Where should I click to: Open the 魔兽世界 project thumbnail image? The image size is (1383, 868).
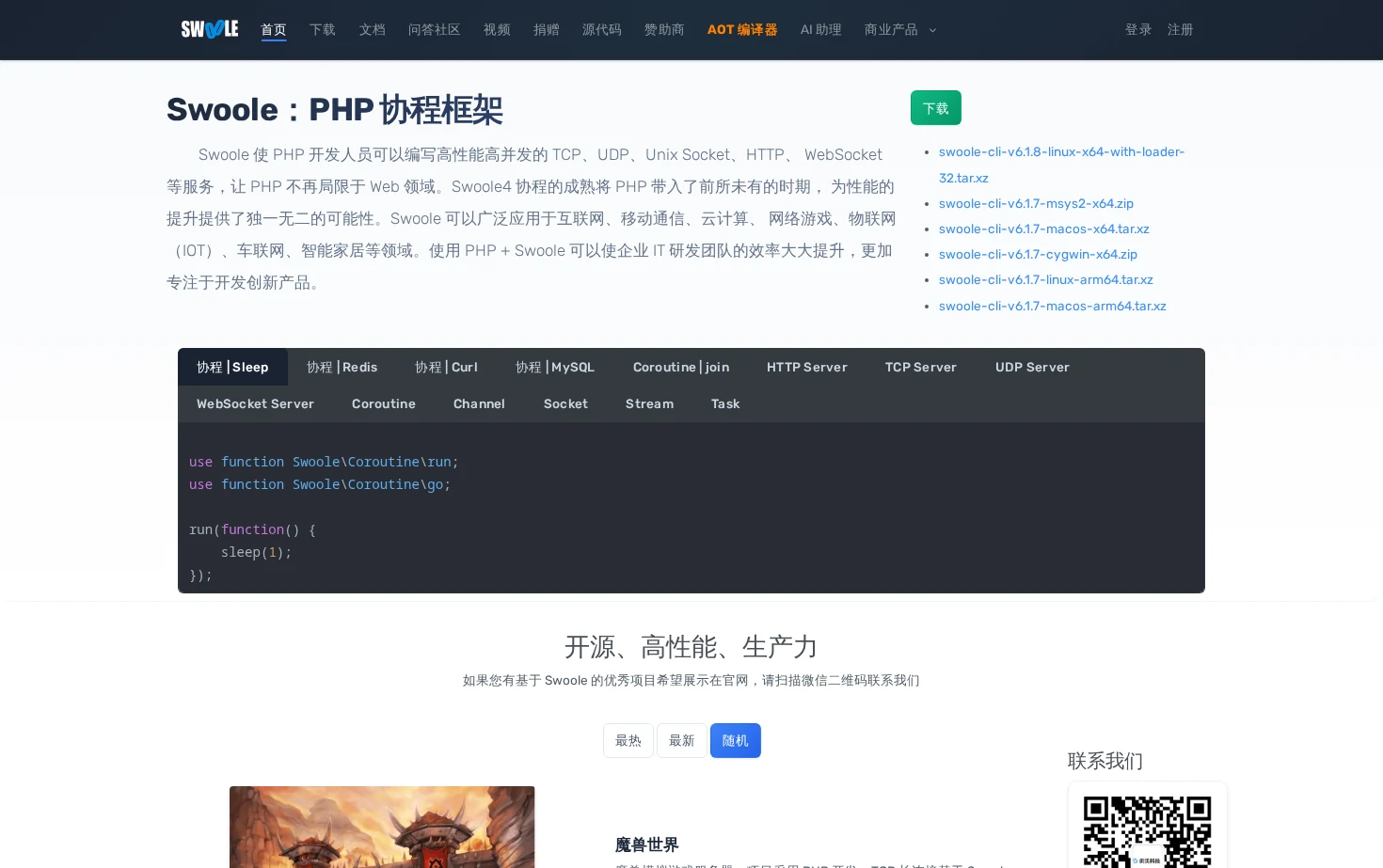pos(382,827)
